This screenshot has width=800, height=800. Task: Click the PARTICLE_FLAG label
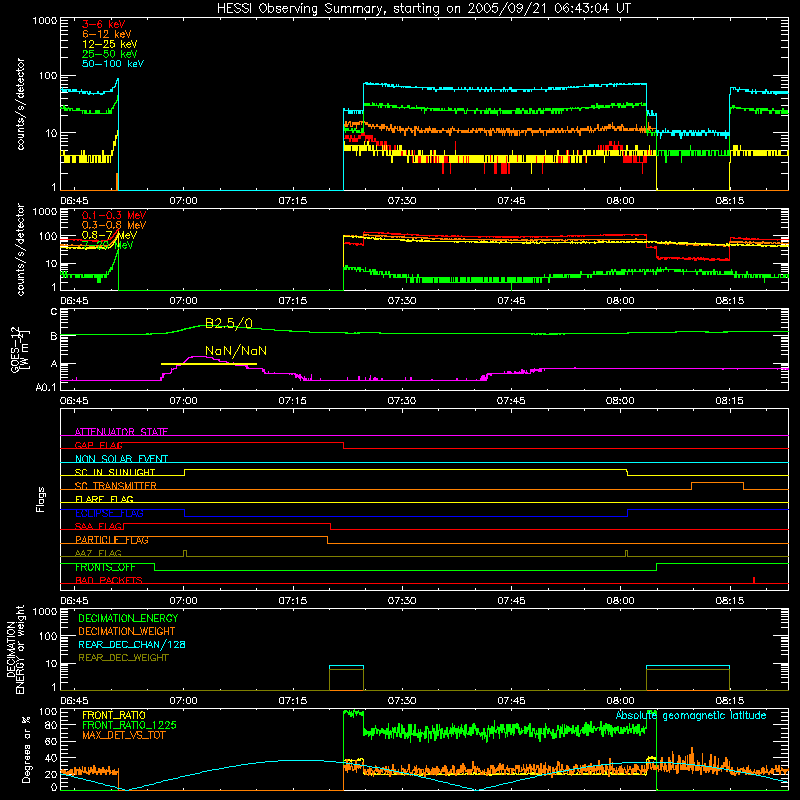tap(112, 540)
